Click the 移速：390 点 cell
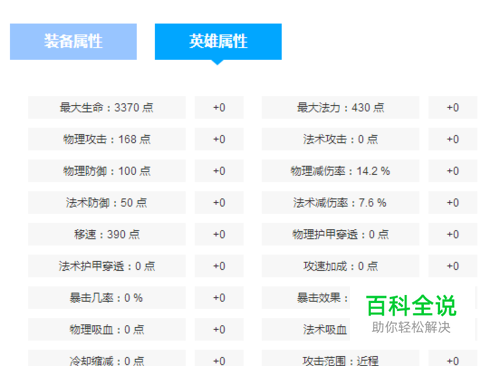The image size is (500, 366). pyautogui.click(x=107, y=234)
